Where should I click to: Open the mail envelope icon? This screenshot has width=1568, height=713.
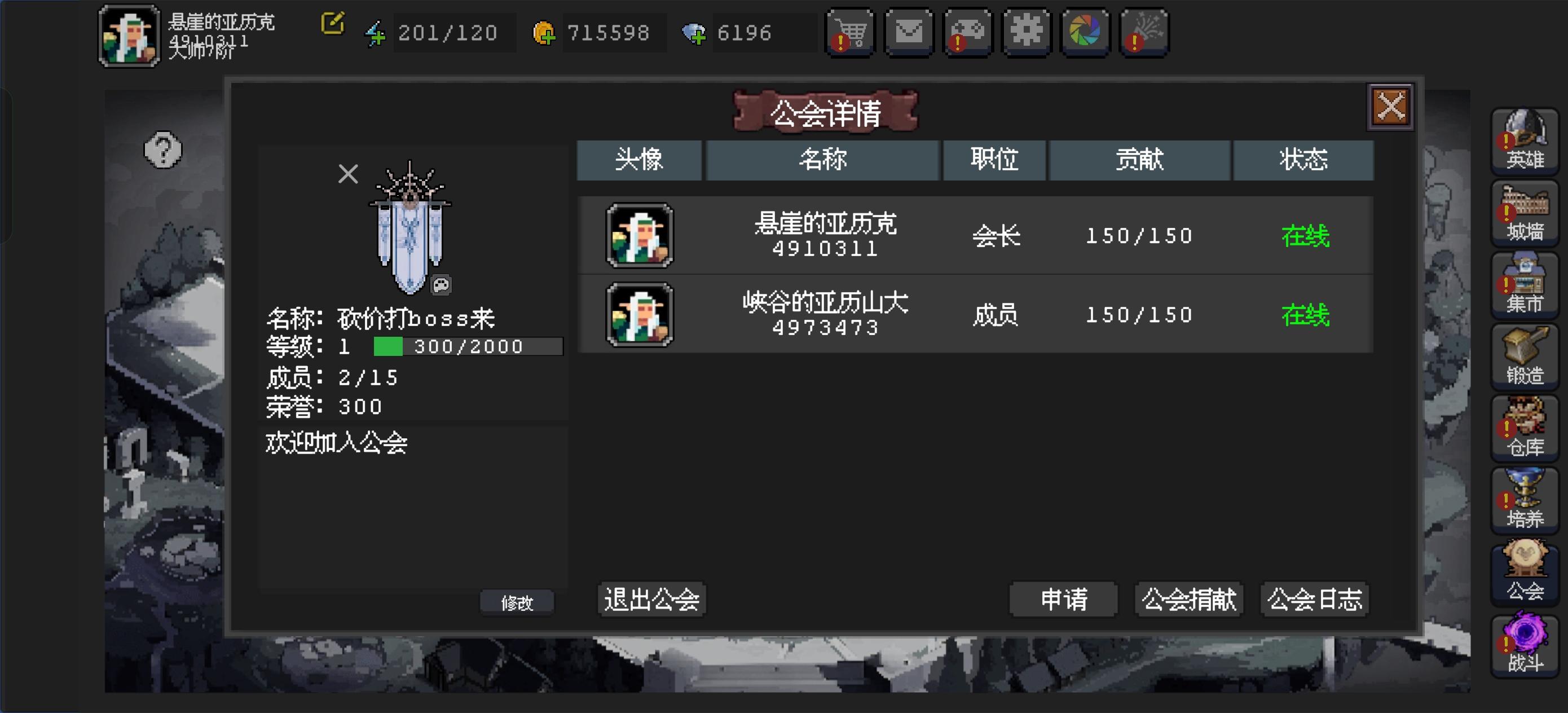908,32
